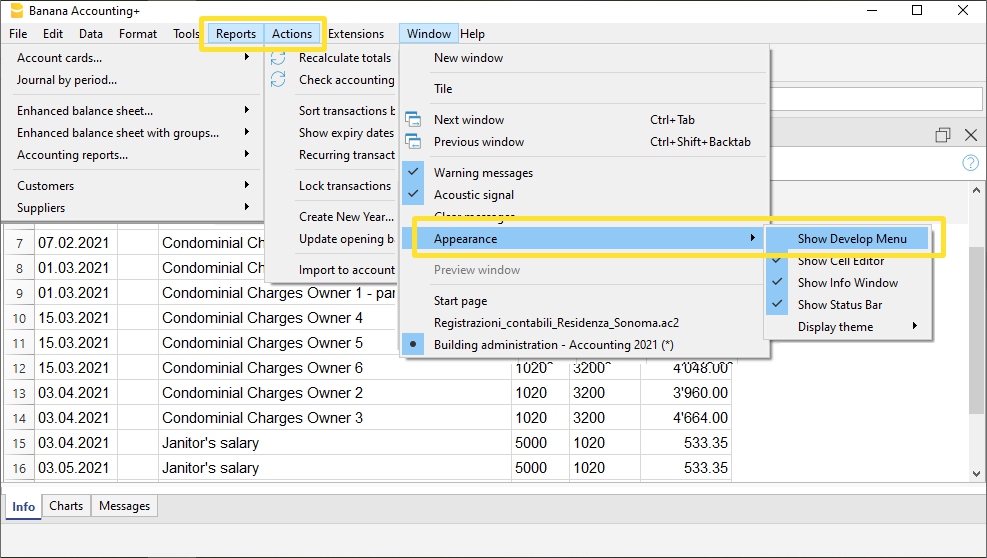Screen dimensions: 987x558
Task: Open the Edit menu
Action: coord(53,34)
